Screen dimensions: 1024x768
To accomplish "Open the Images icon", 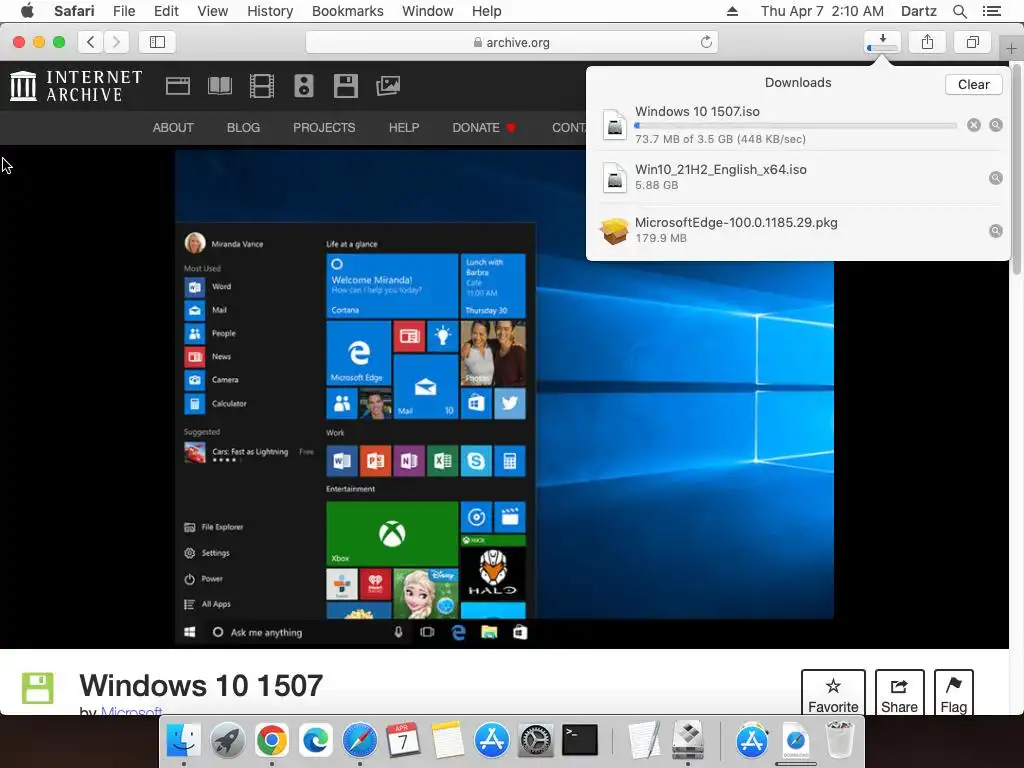I will coord(388,86).
